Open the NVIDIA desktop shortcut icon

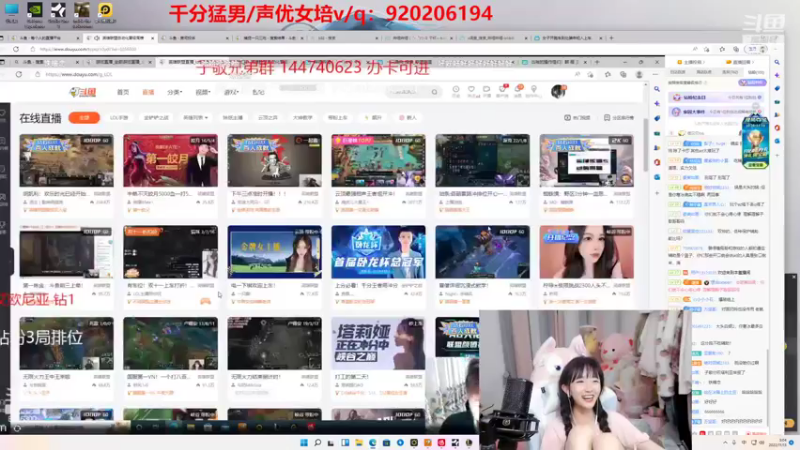pos(35,14)
